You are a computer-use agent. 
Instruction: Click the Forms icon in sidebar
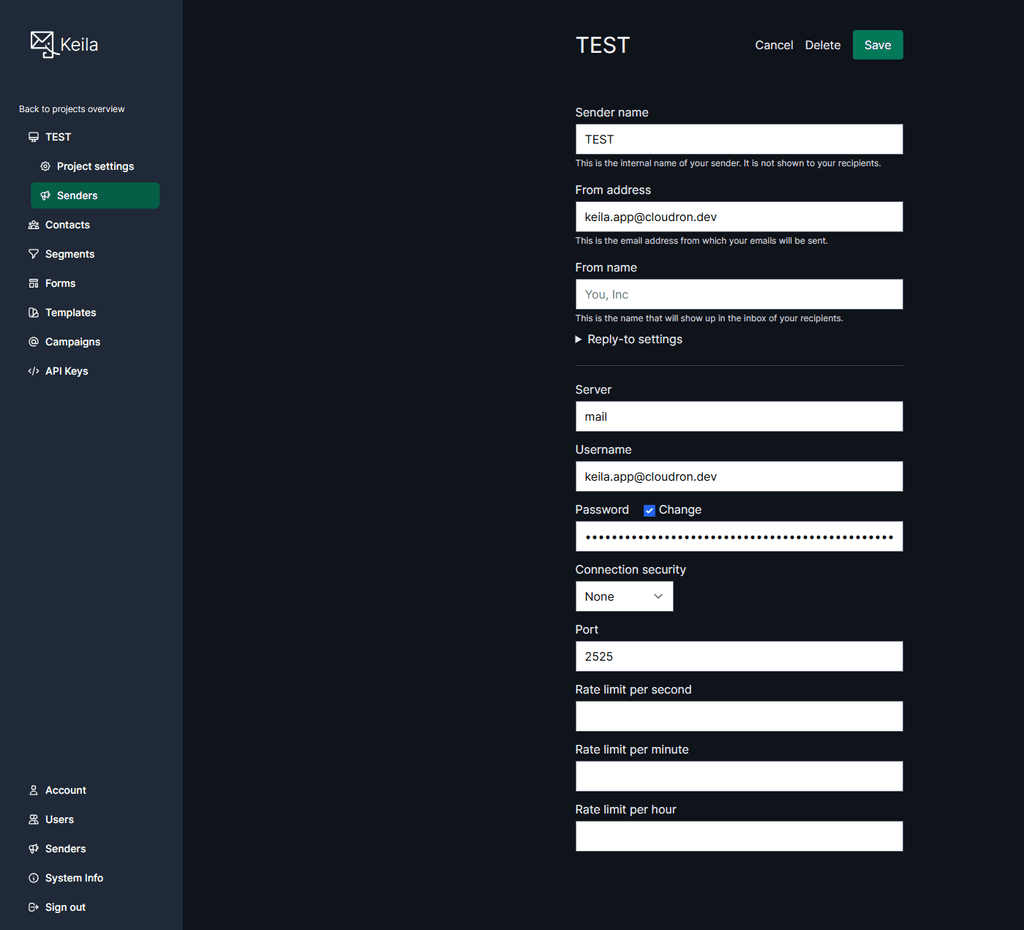pos(34,284)
